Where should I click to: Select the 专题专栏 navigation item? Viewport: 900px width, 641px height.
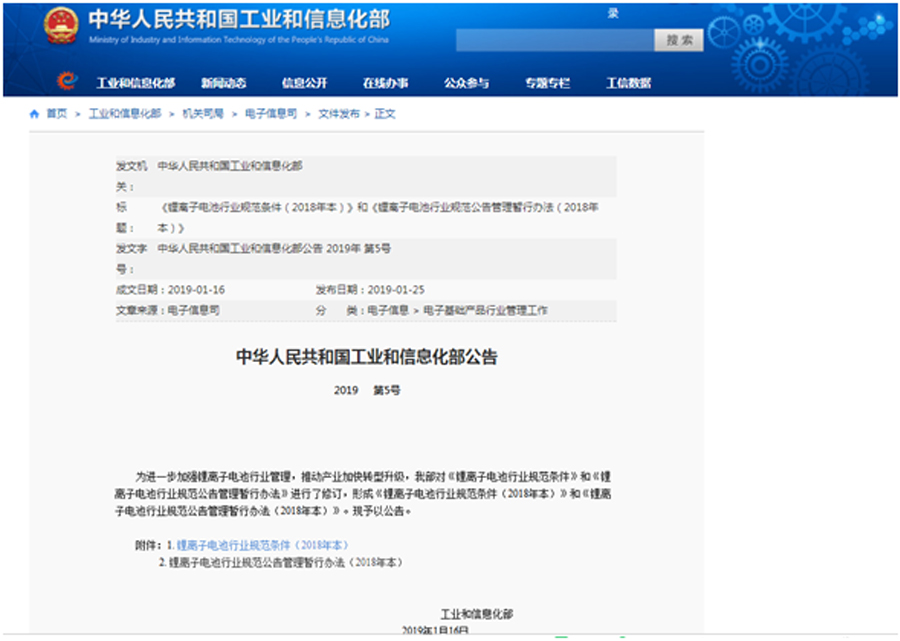pyautogui.click(x=547, y=83)
